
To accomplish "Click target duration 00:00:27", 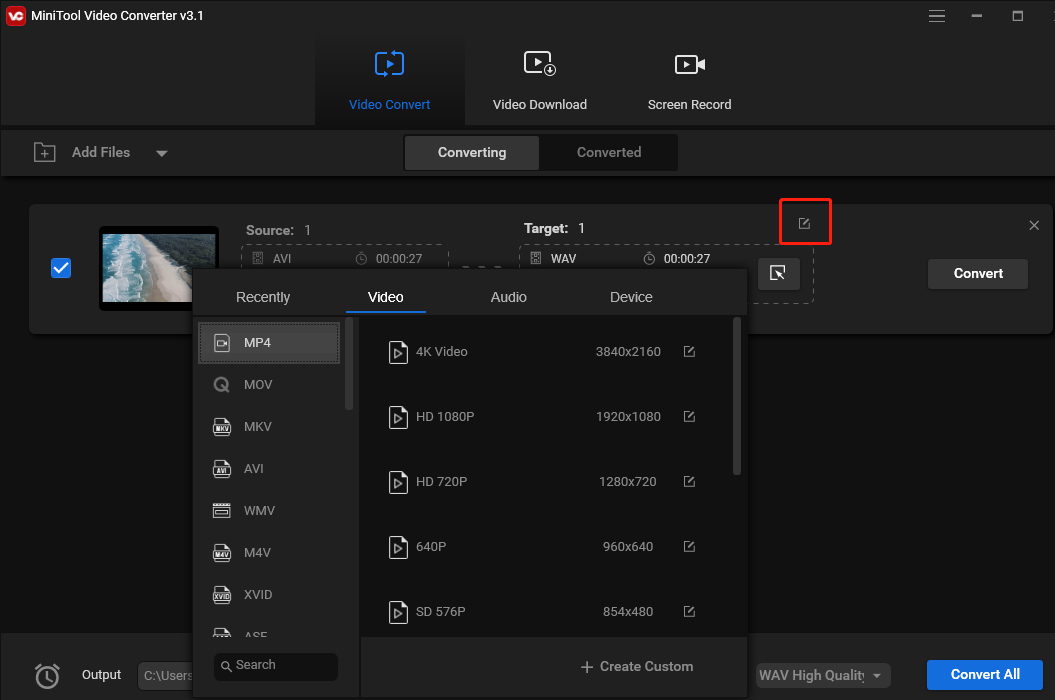I will click(x=686, y=258).
